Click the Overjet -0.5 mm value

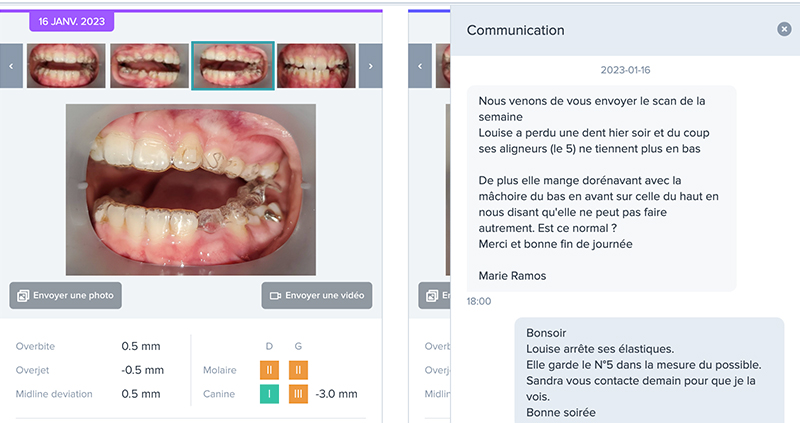[x=139, y=370]
